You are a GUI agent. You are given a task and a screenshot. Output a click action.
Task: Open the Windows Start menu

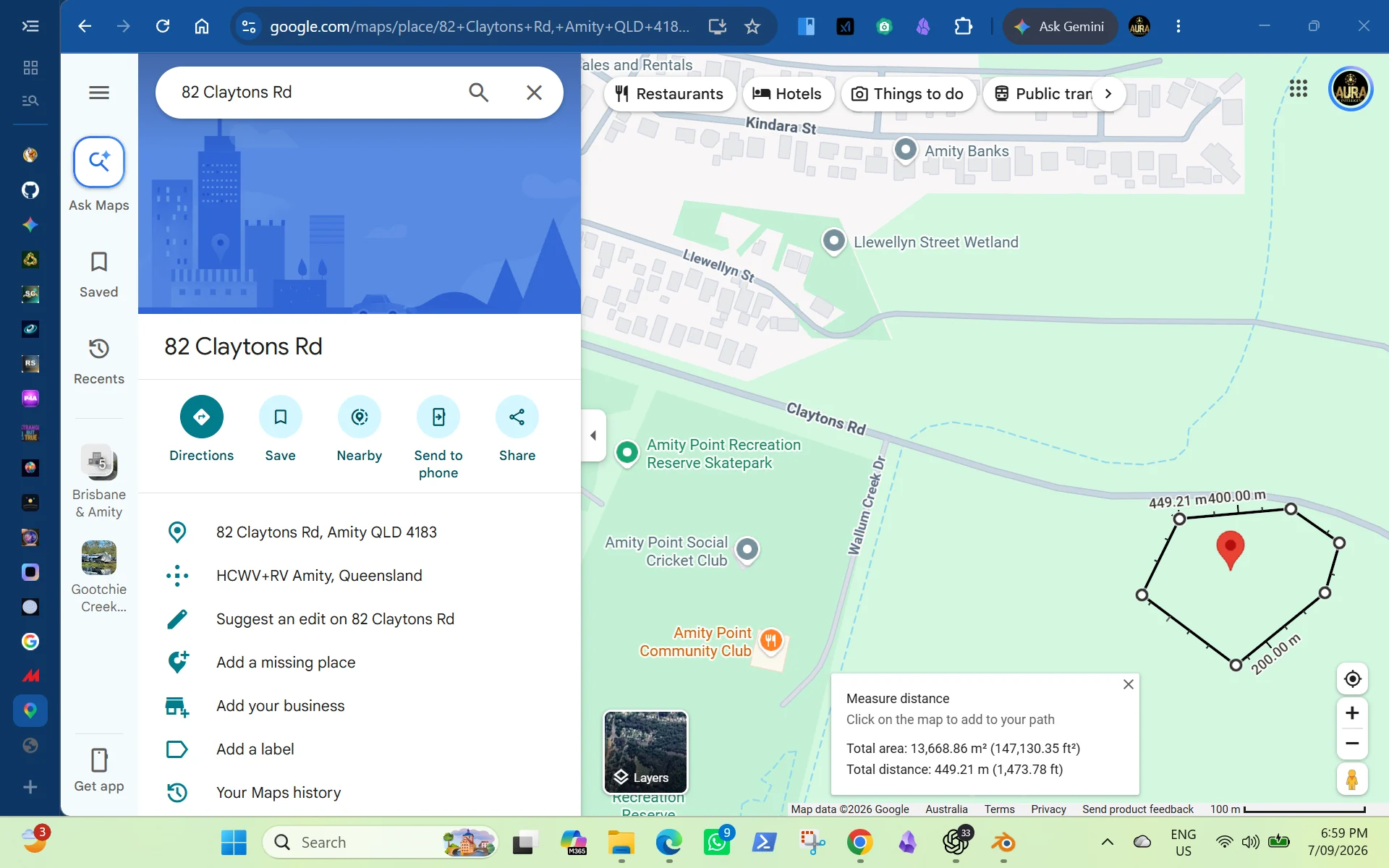(x=234, y=842)
